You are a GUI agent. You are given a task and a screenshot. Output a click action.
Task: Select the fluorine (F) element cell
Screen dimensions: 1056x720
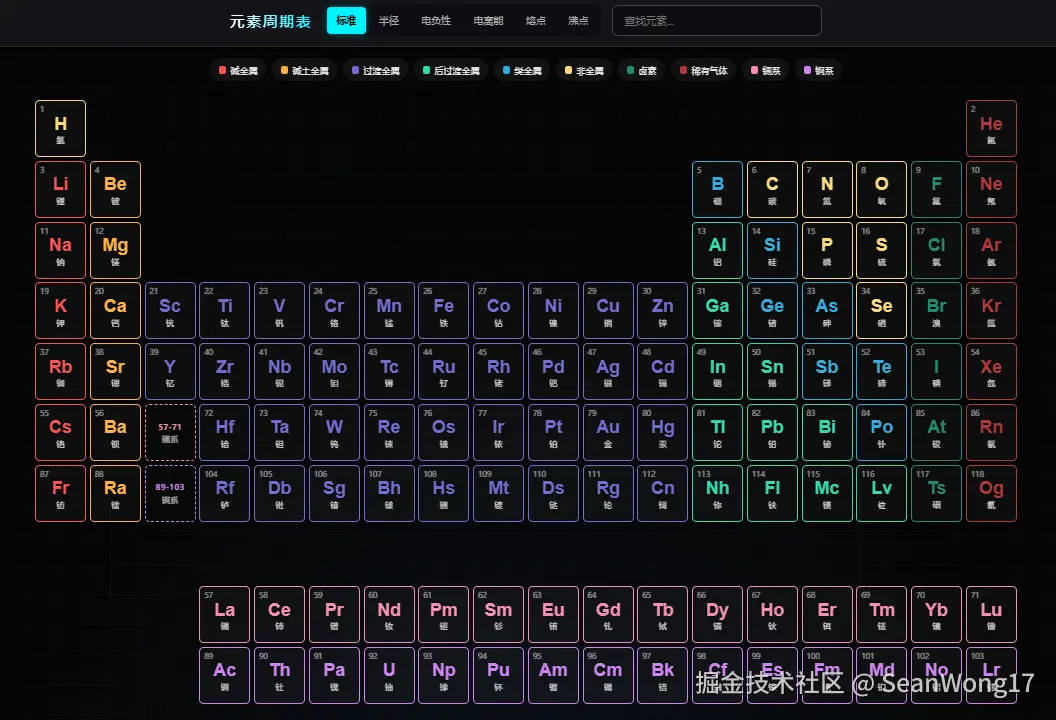pos(937,189)
